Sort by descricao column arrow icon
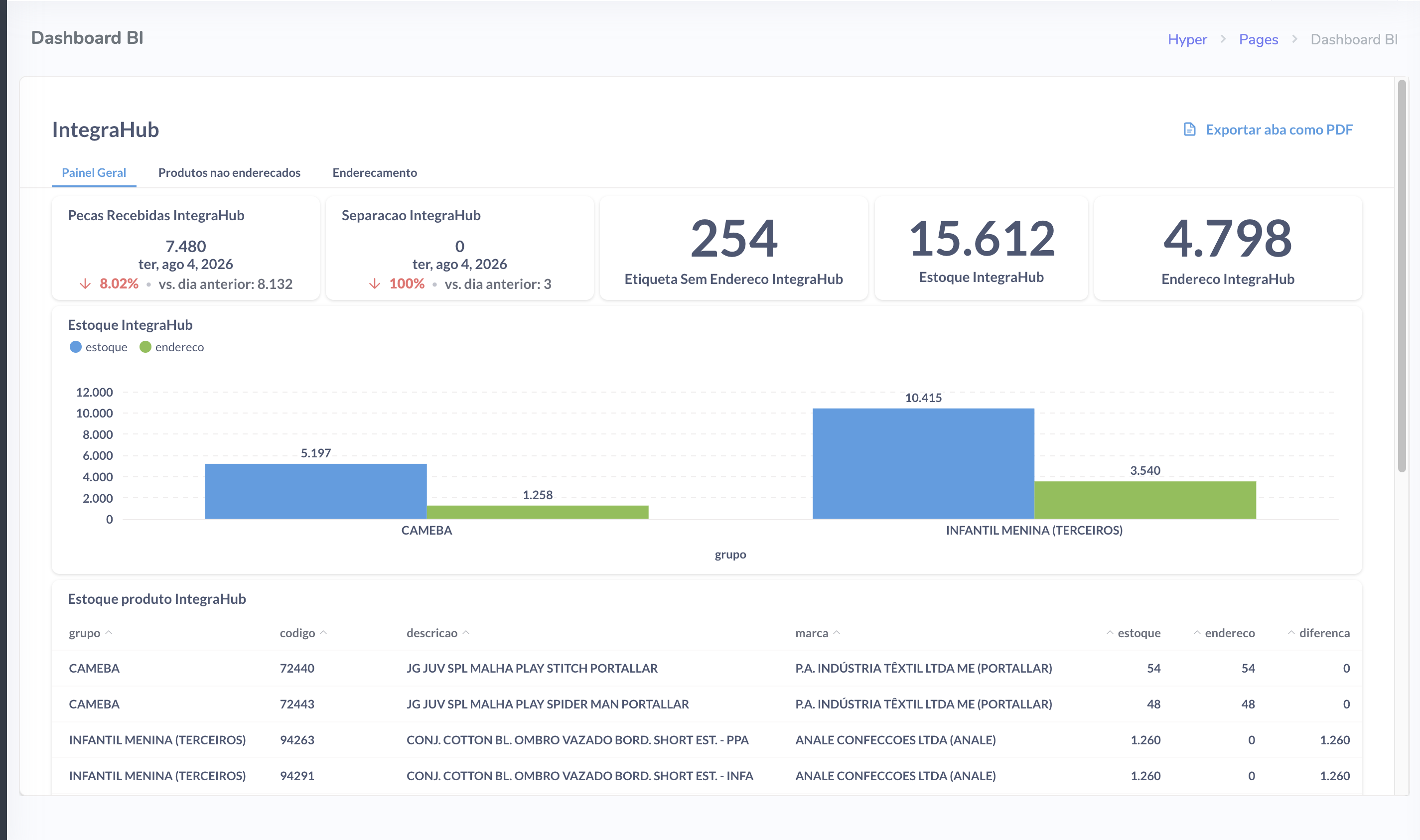 [466, 633]
